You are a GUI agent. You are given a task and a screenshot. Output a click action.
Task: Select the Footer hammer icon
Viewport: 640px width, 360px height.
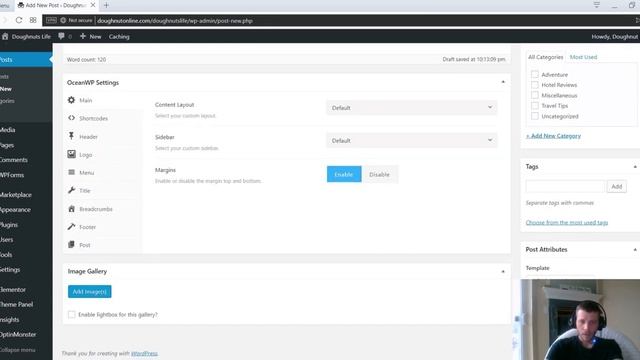tap(71, 227)
